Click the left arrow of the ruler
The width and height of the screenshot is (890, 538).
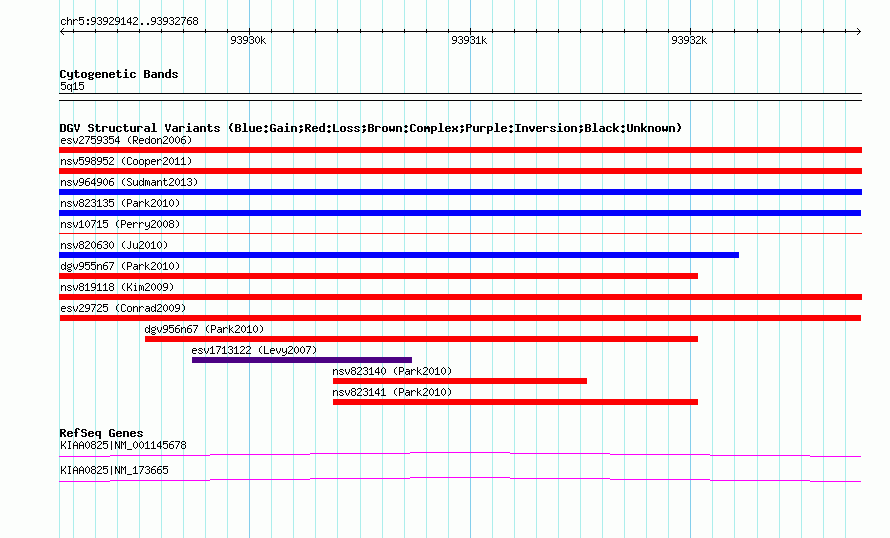pos(63,32)
